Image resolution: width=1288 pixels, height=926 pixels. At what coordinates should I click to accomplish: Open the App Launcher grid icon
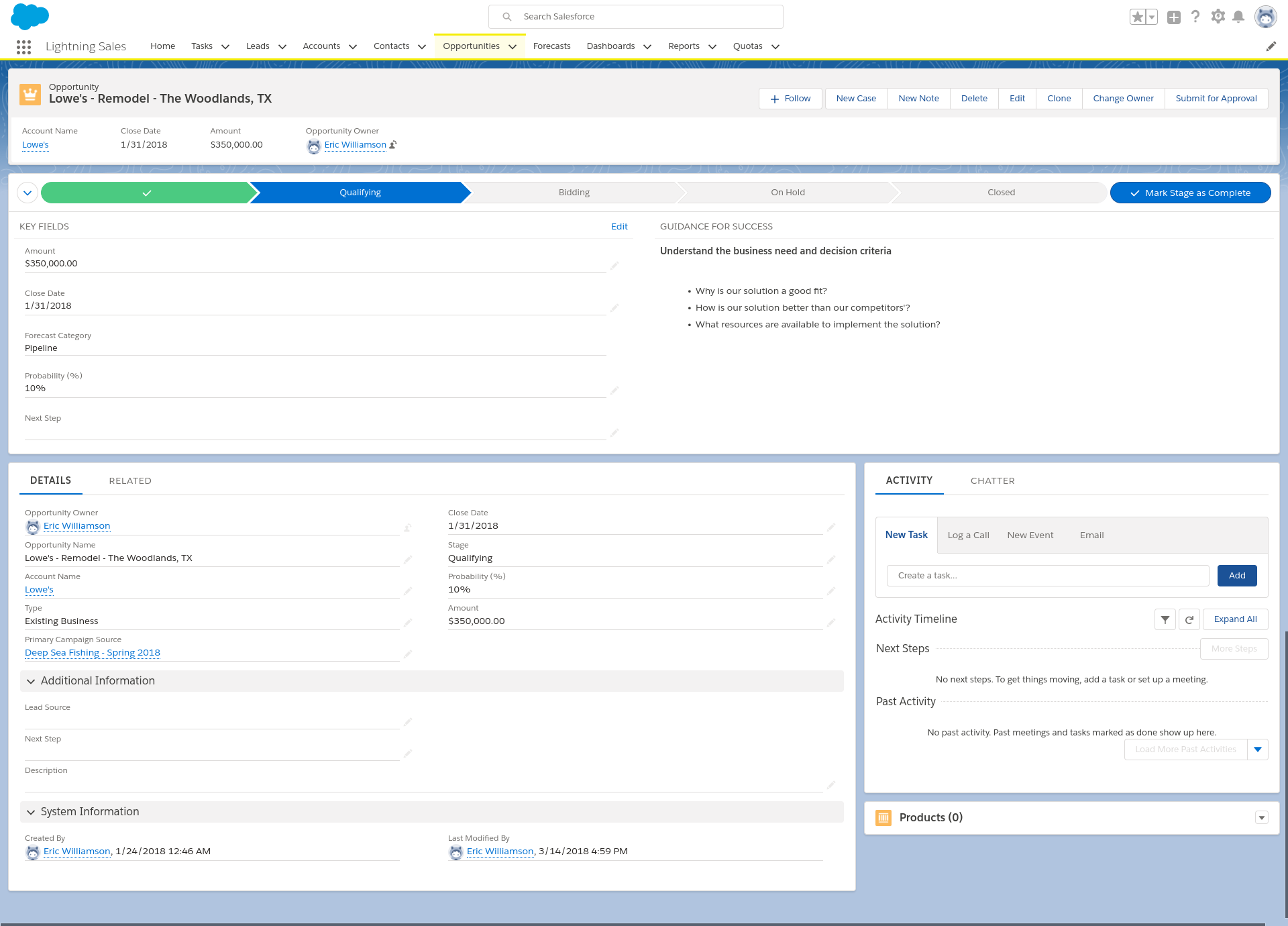click(x=23, y=46)
